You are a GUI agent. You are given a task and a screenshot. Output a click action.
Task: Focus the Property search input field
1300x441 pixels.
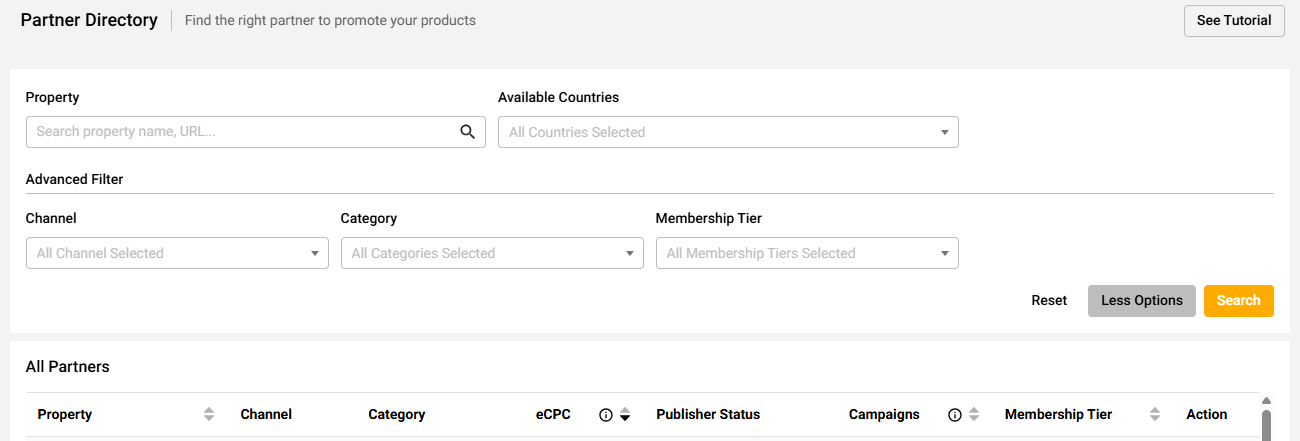point(242,132)
